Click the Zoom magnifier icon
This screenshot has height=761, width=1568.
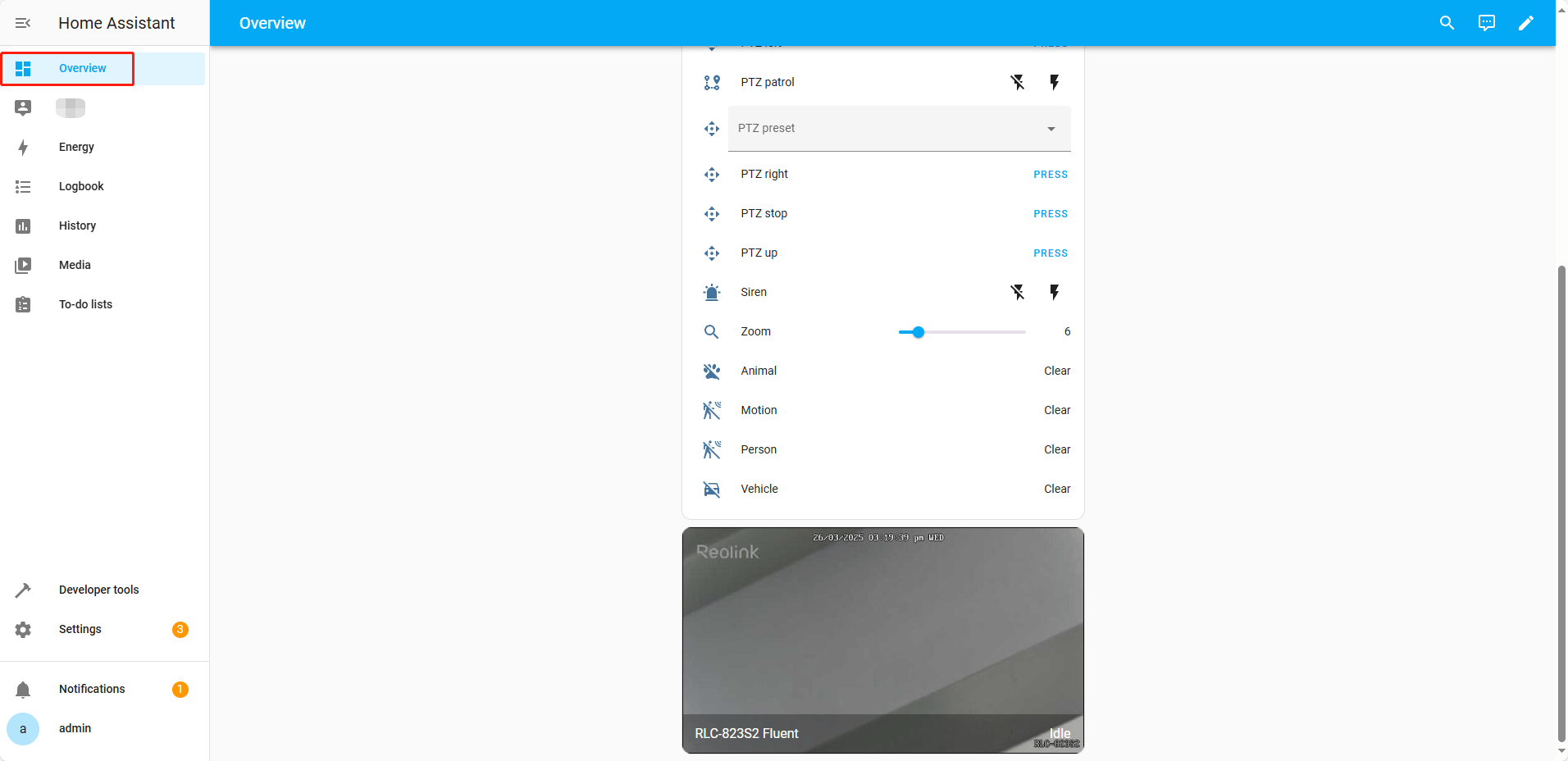[x=712, y=332]
